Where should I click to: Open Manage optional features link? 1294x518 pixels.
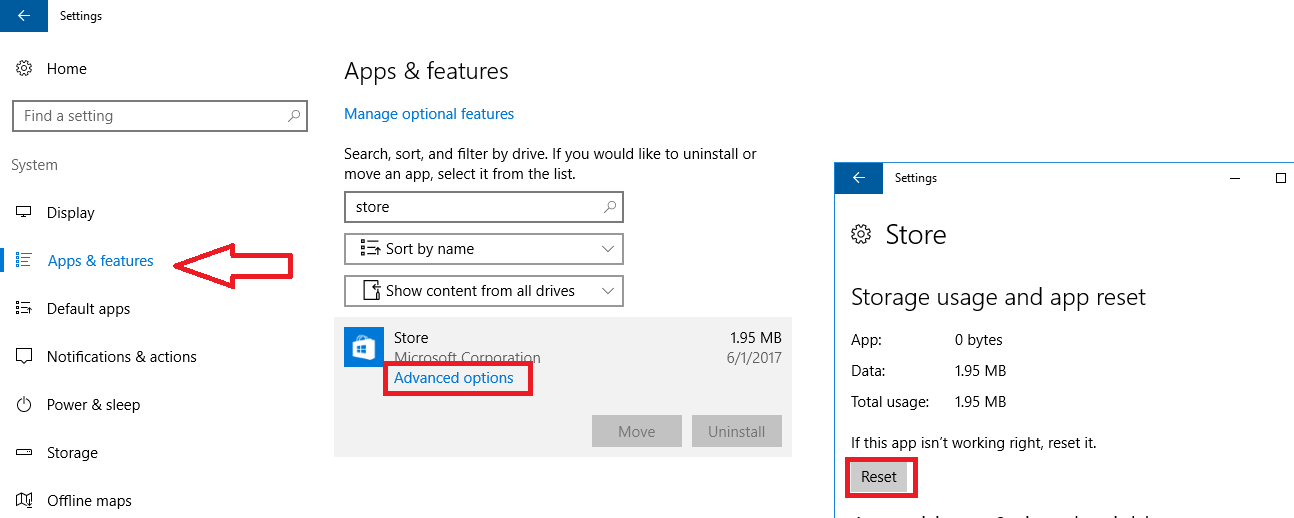429,114
